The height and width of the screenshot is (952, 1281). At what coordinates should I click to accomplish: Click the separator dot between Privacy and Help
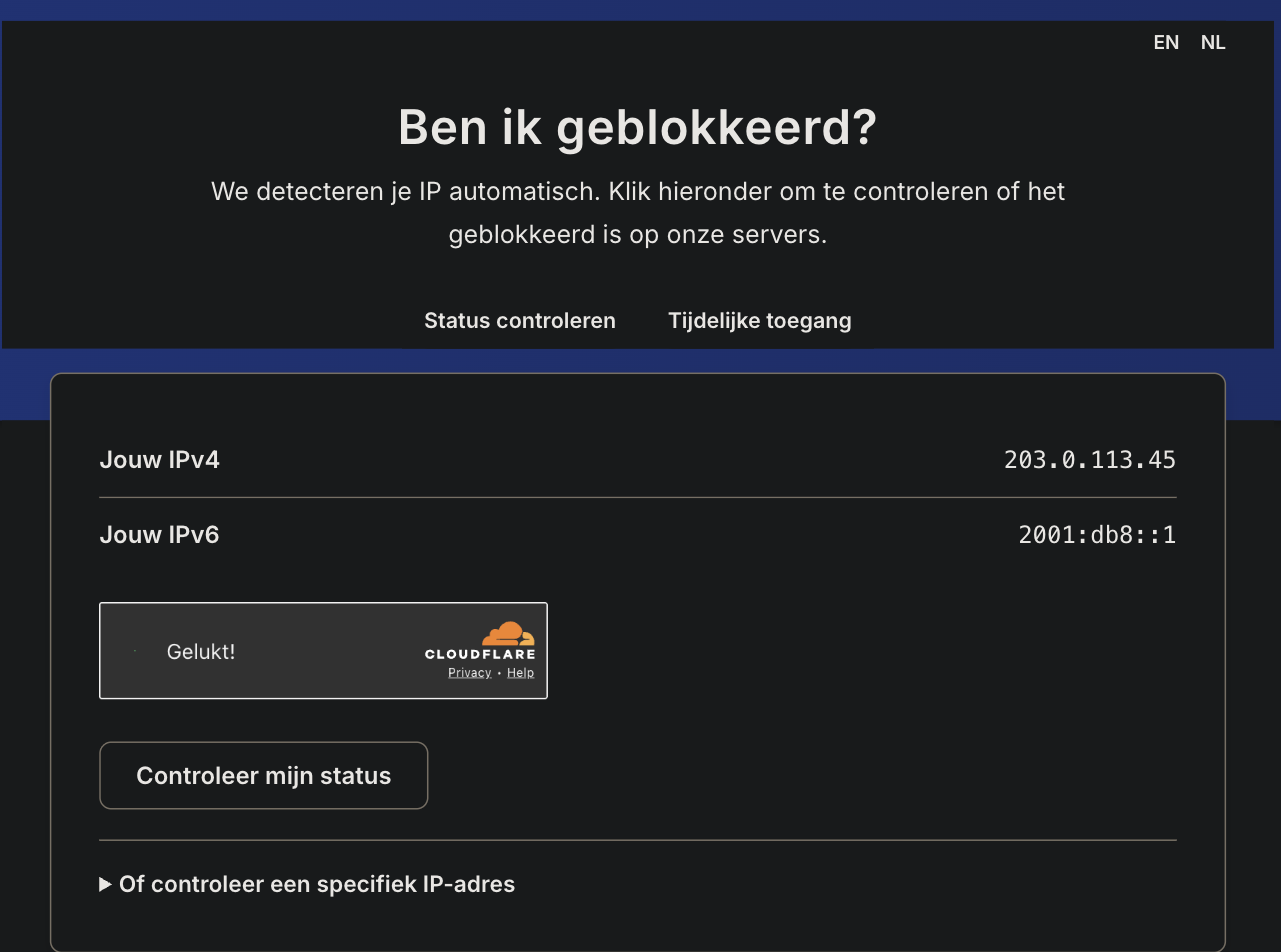point(499,673)
